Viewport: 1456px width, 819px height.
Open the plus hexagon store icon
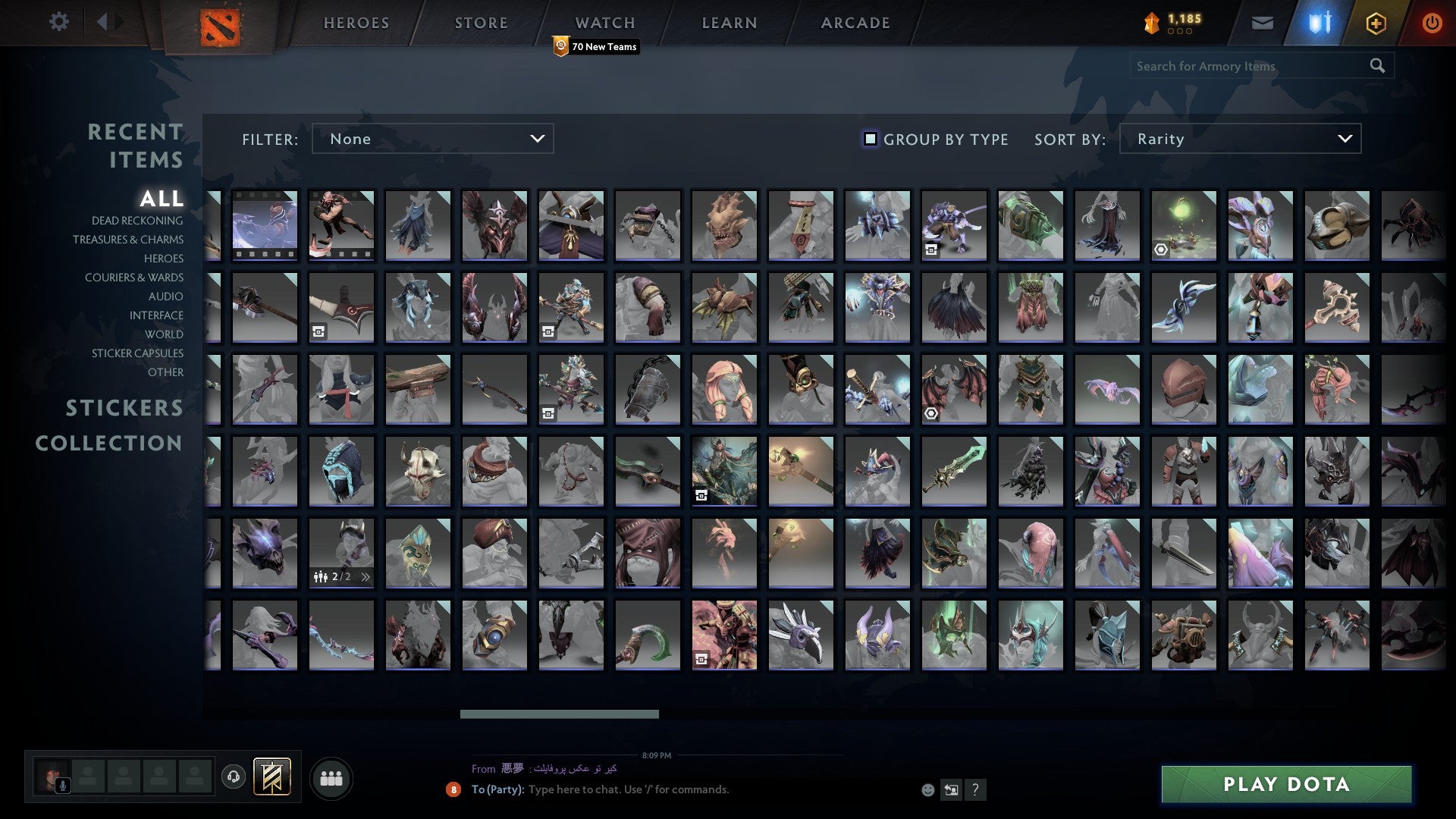1378,22
